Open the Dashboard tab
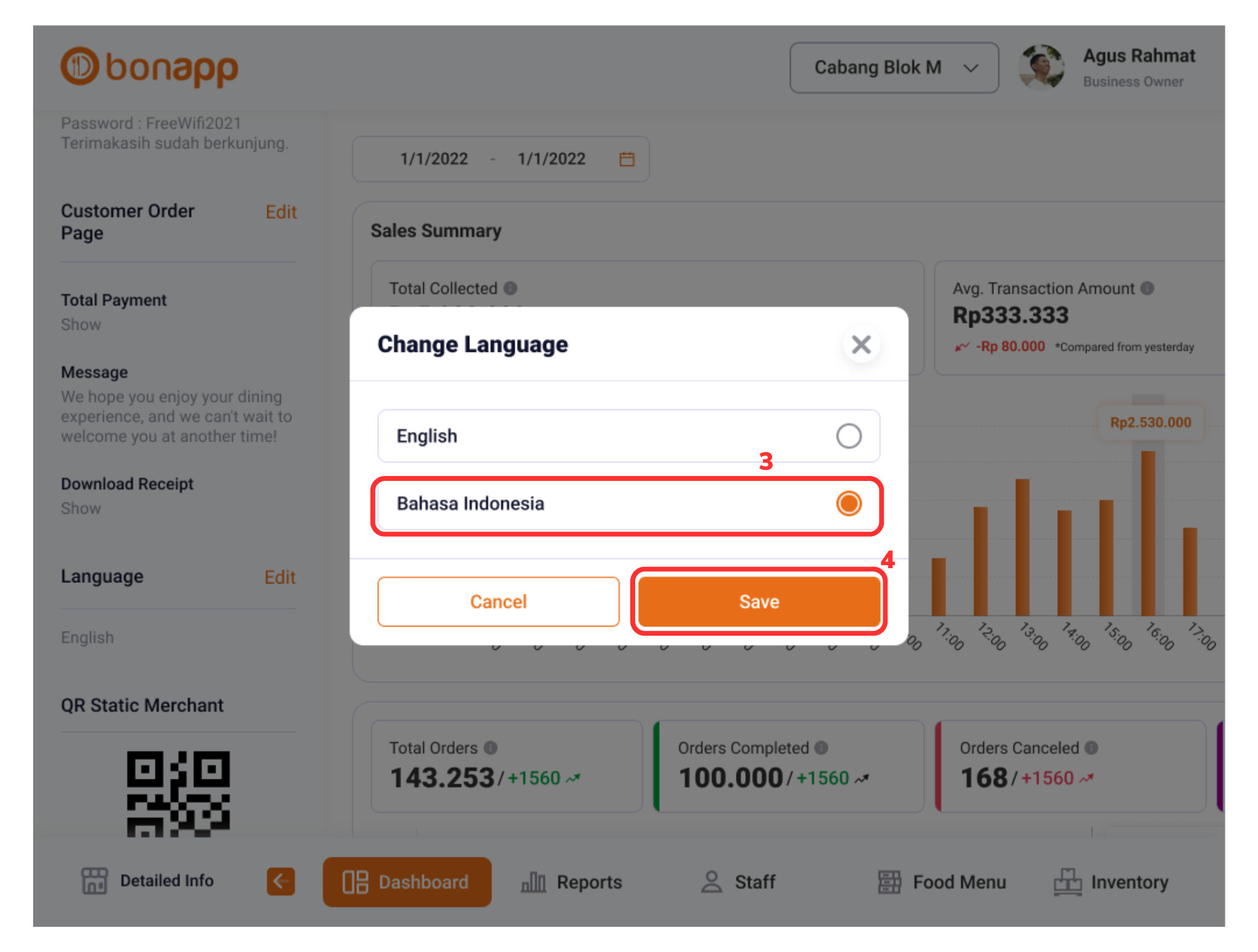The image size is (1258, 952). pyautogui.click(x=407, y=882)
